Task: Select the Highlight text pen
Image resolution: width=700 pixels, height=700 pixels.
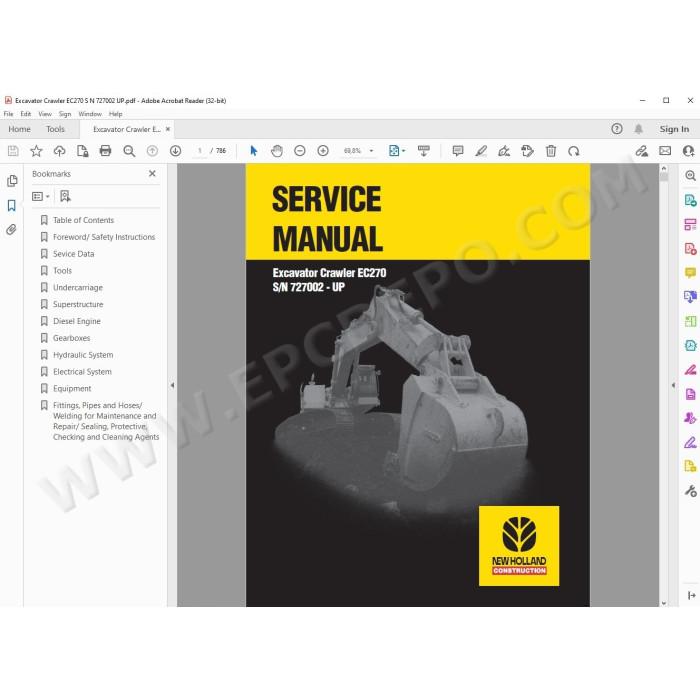Action: pyautogui.click(x=481, y=151)
